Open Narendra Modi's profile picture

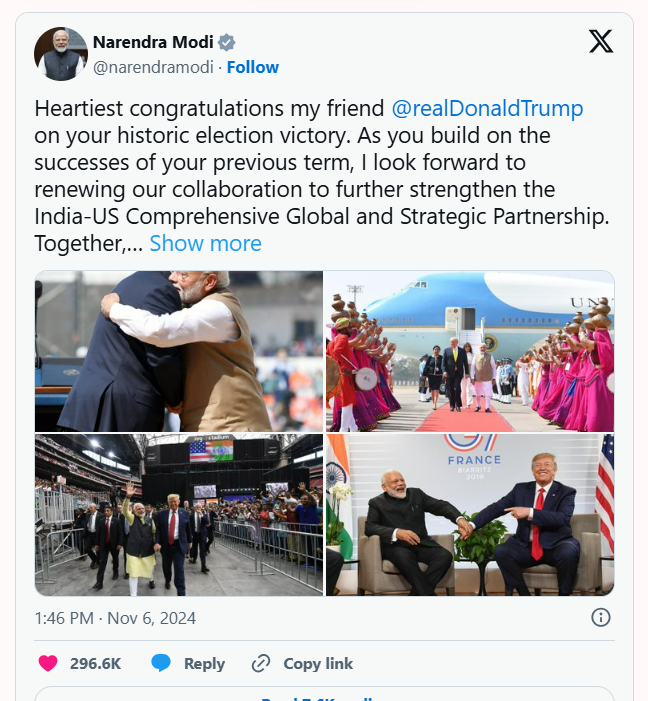click(x=61, y=54)
